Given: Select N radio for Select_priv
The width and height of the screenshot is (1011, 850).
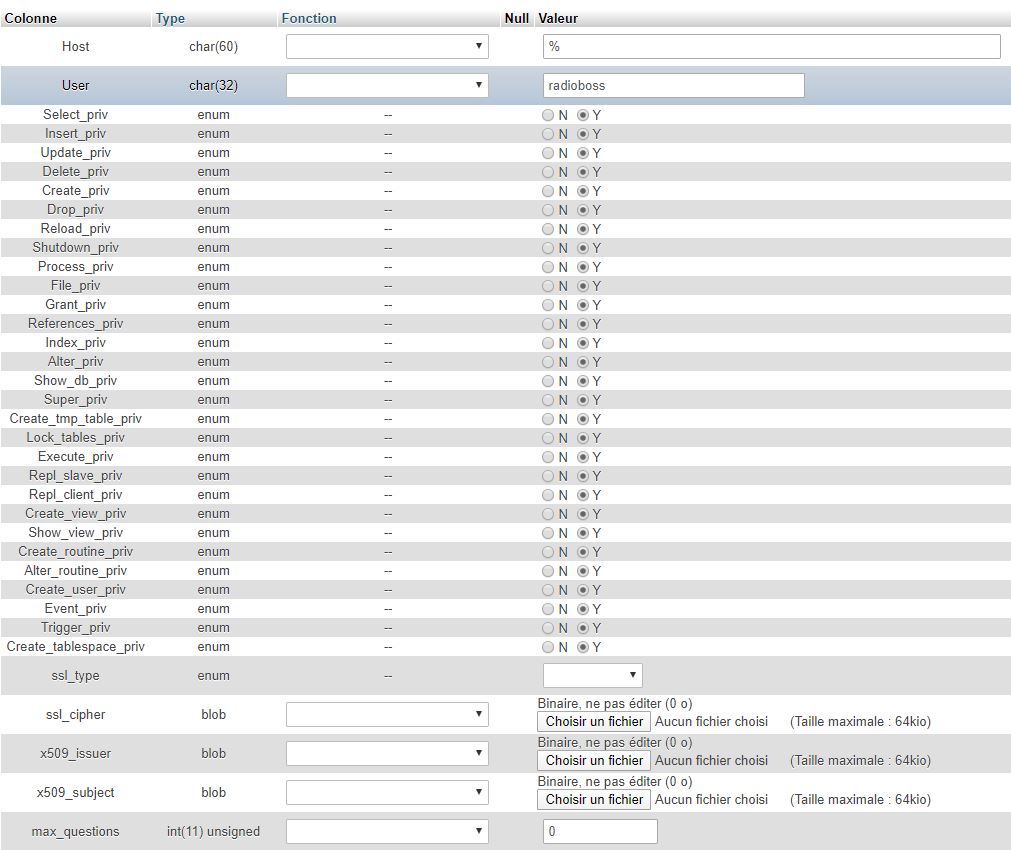Looking at the screenshot, I should coord(548,115).
